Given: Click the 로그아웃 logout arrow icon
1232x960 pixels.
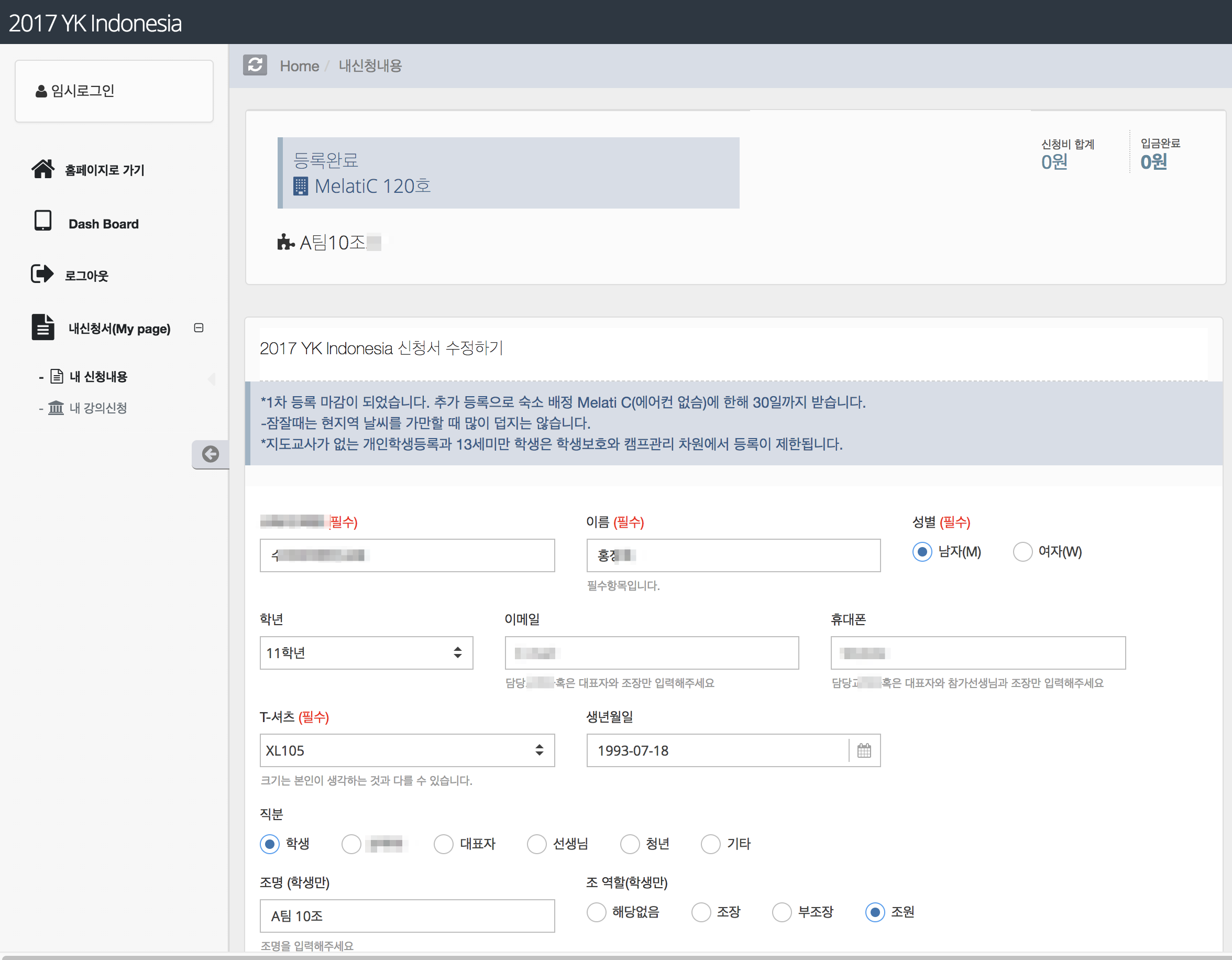Looking at the screenshot, I should (x=42, y=274).
